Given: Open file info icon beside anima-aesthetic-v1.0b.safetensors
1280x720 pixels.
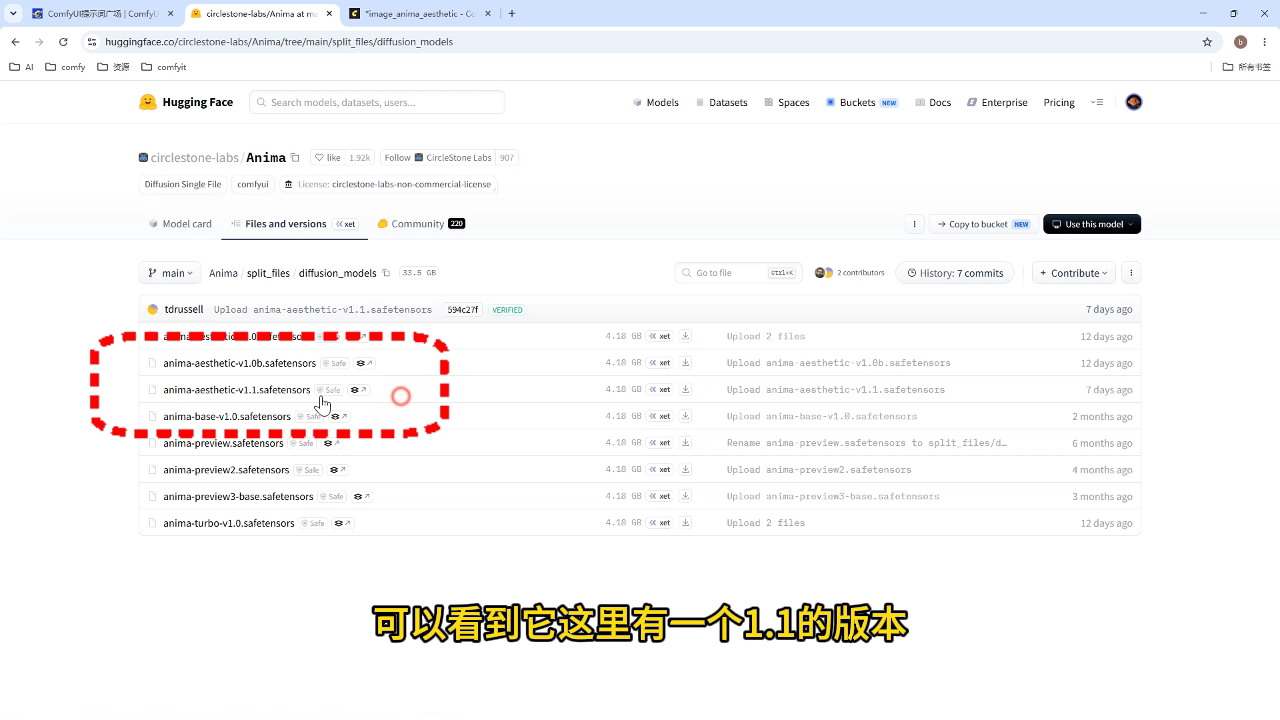Looking at the screenshot, I should coord(364,363).
